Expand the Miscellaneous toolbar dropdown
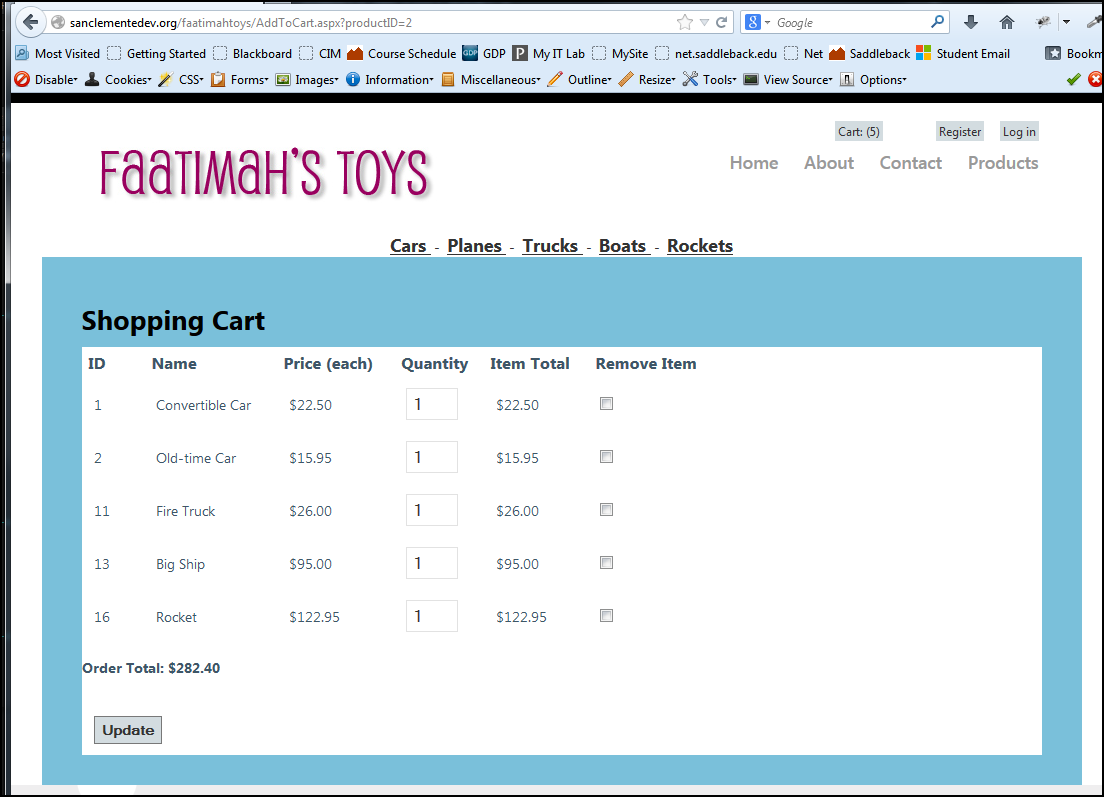This screenshot has height=797, width=1104. tap(490, 80)
